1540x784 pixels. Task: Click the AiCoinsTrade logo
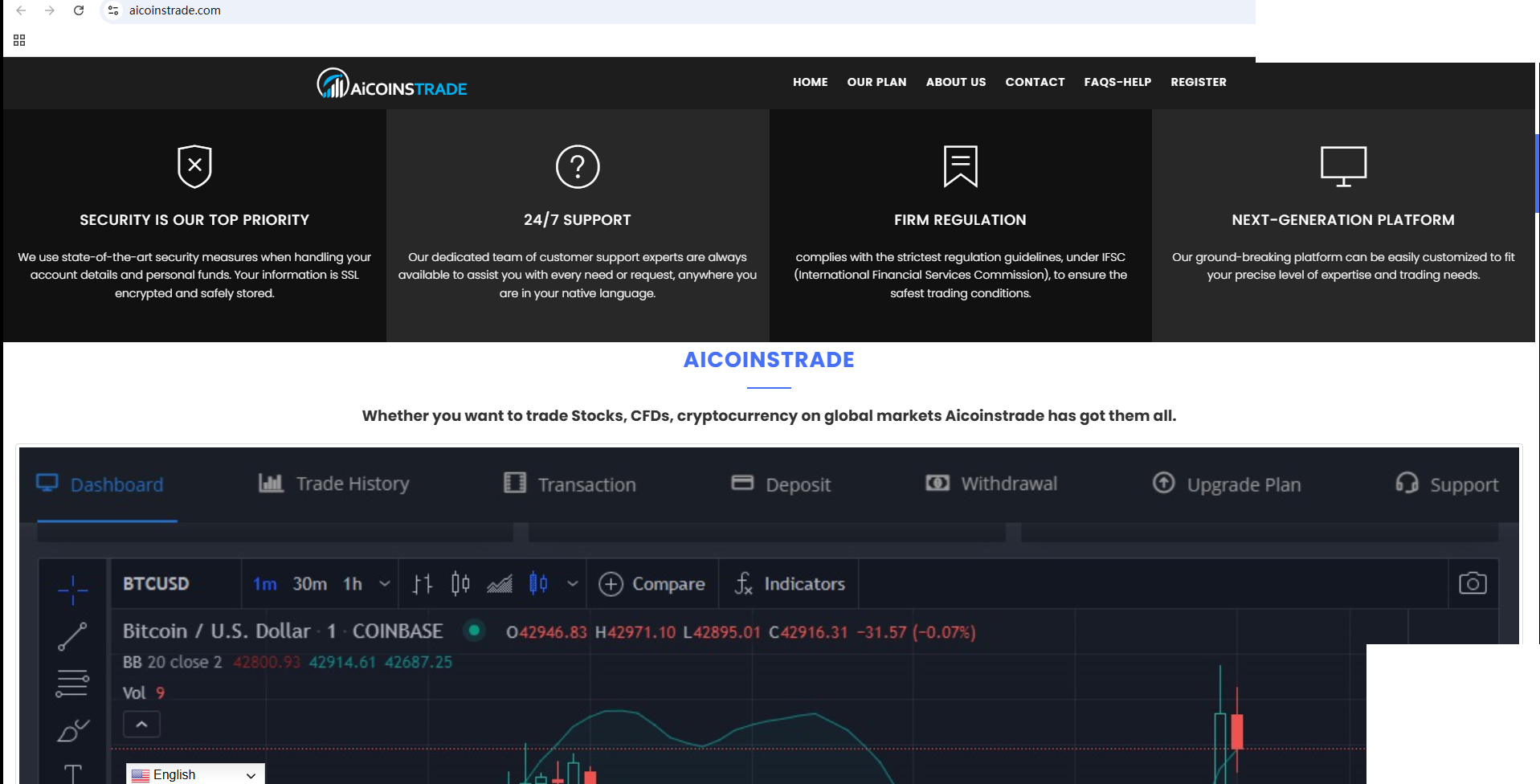392,83
